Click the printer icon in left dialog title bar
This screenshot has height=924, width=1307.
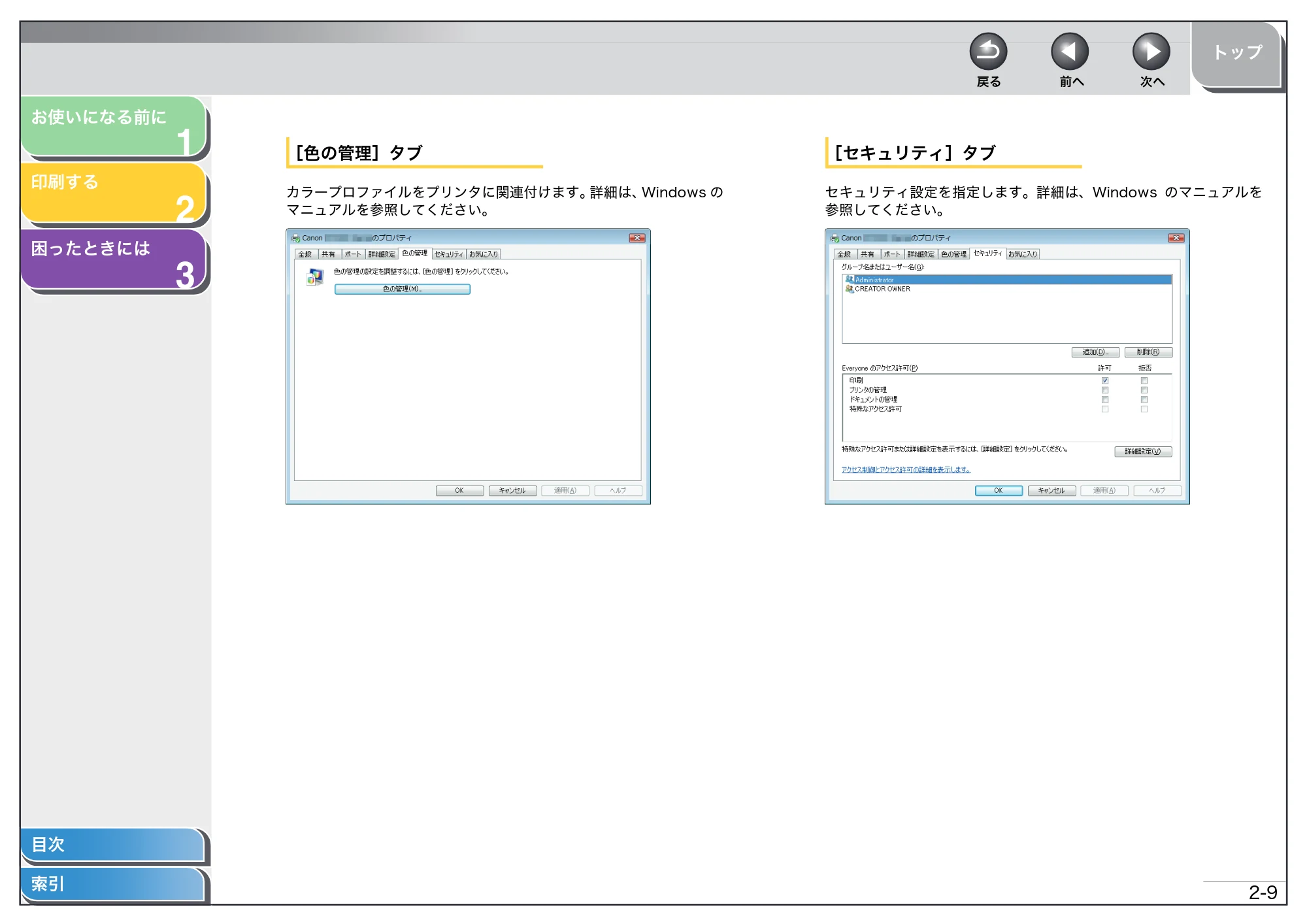coord(295,238)
